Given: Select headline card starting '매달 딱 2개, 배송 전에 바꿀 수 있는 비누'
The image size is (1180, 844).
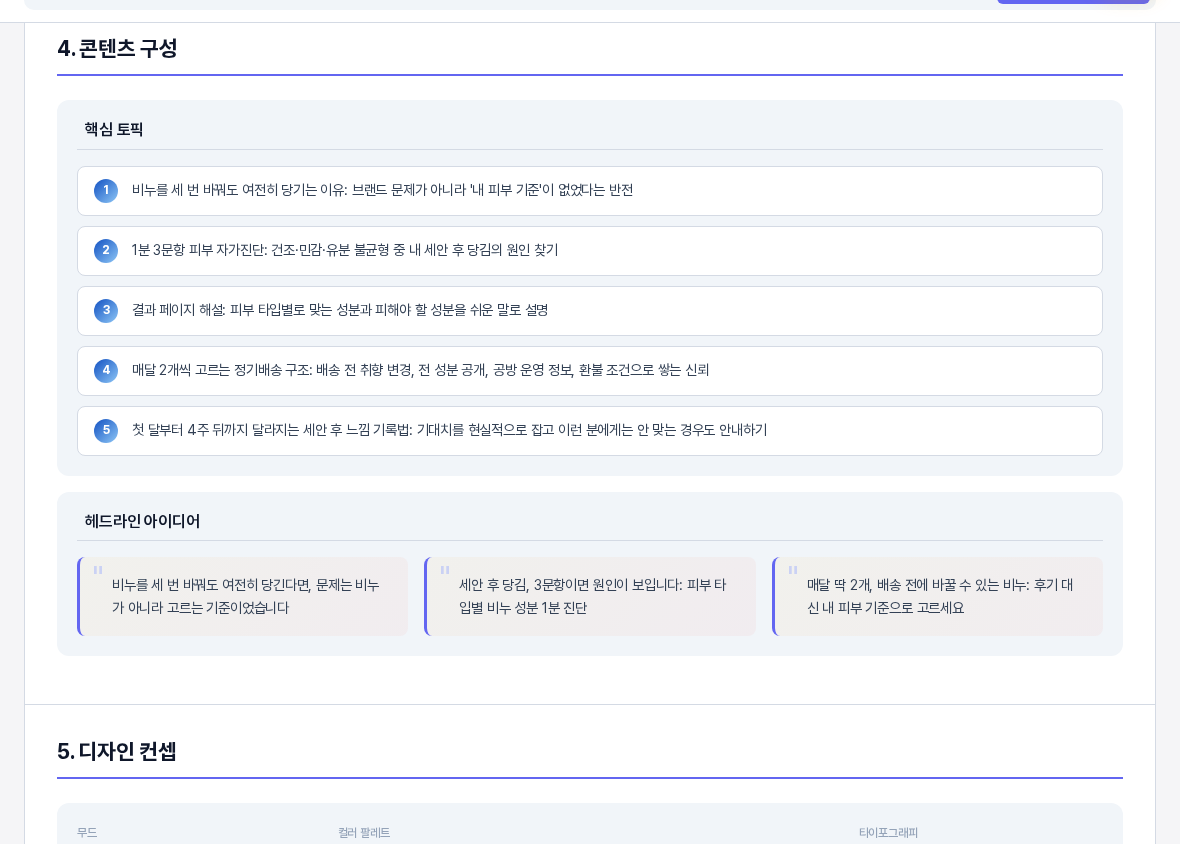Looking at the screenshot, I should 938,597.
